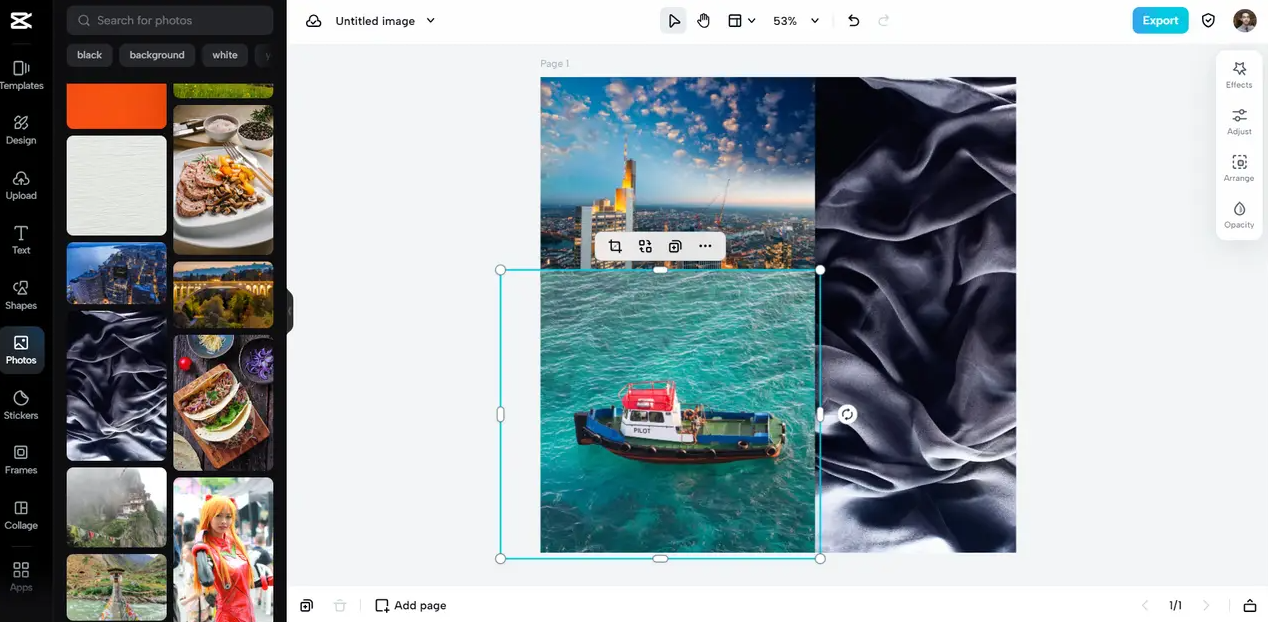Select the sliced meat plate photo thumbnail
The height and width of the screenshot is (622, 1268).
(x=223, y=180)
